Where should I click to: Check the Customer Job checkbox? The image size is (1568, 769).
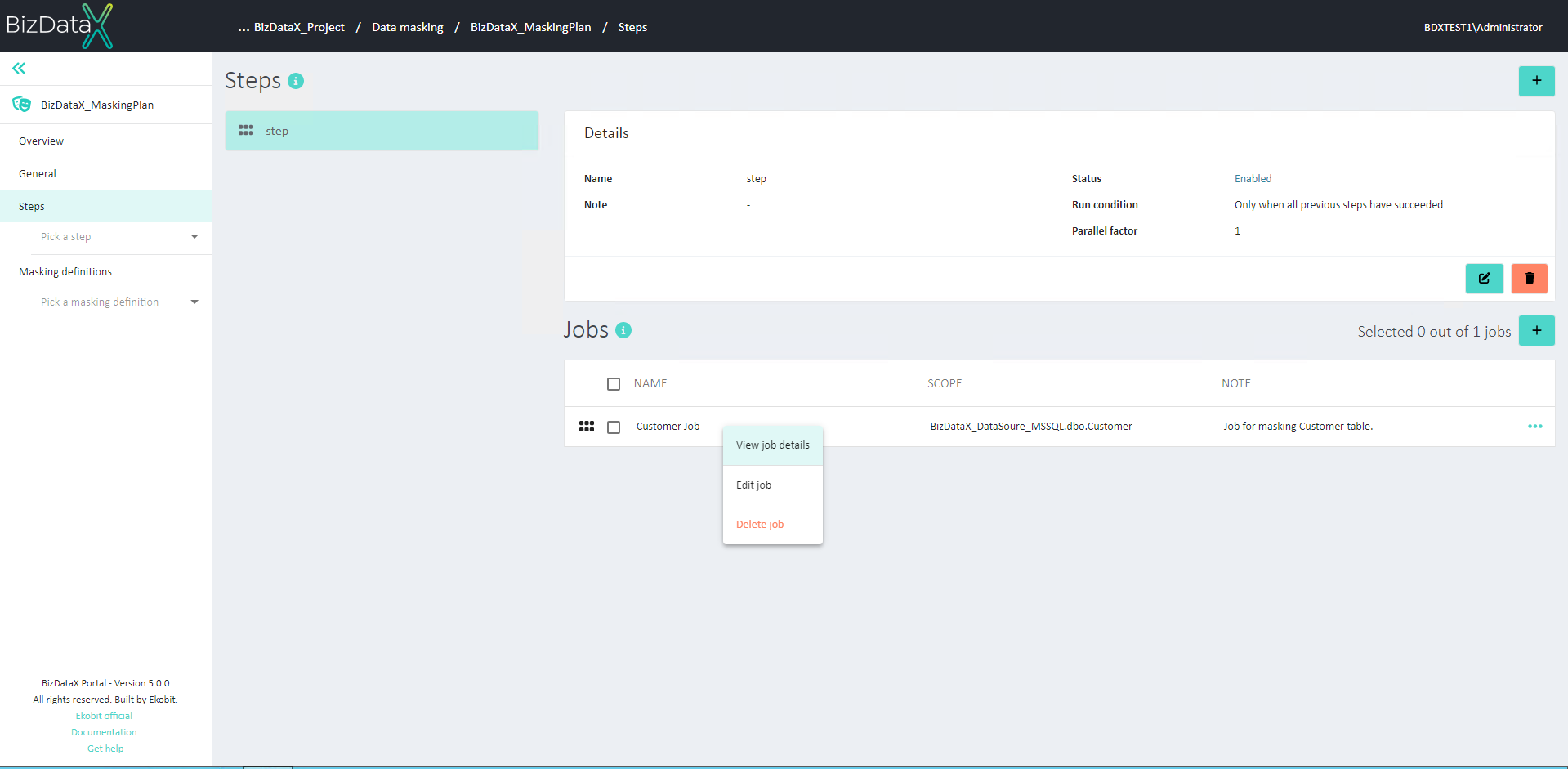pyautogui.click(x=614, y=427)
